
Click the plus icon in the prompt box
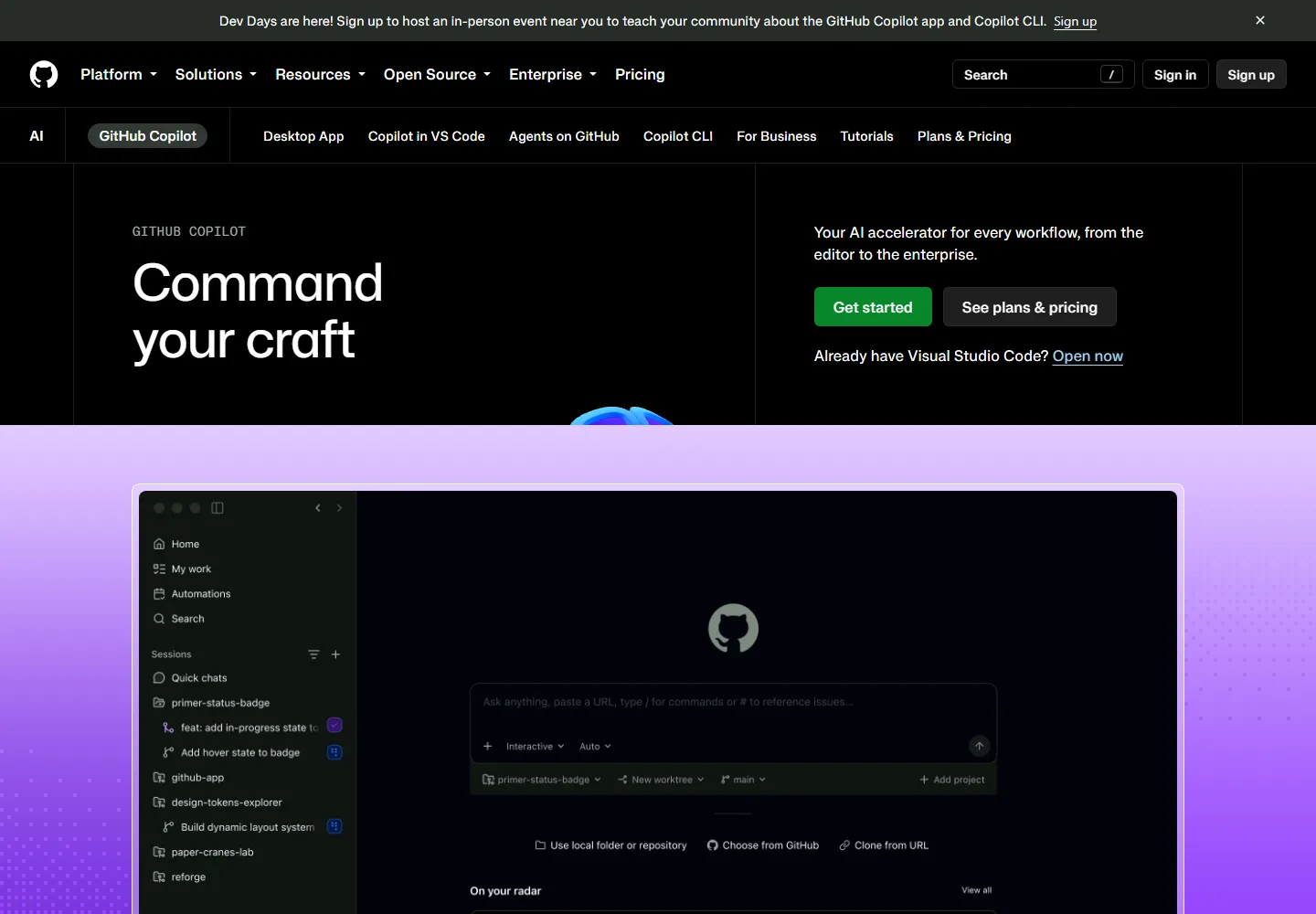pyautogui.click(x=487, y=747)
